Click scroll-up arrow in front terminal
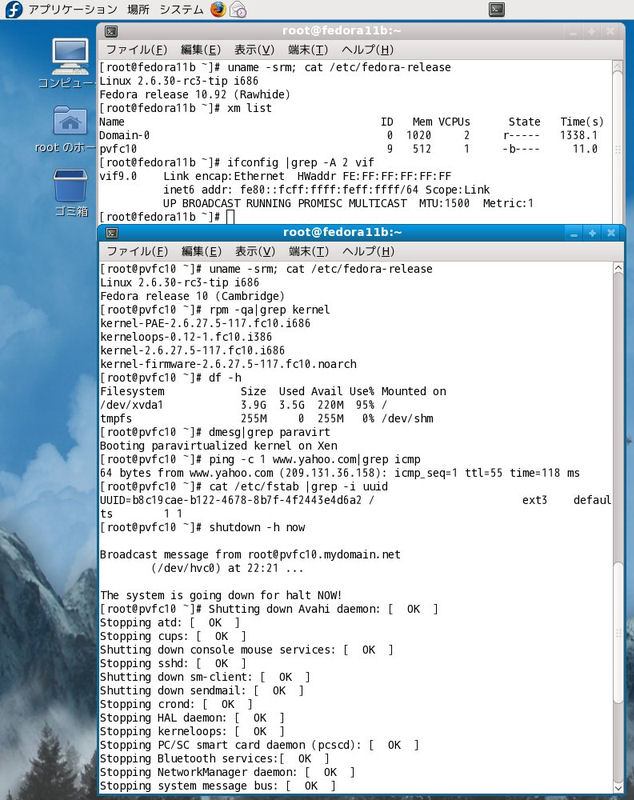Image resolution: width=634 pixels, height=800 pixels. click(618, 268)
